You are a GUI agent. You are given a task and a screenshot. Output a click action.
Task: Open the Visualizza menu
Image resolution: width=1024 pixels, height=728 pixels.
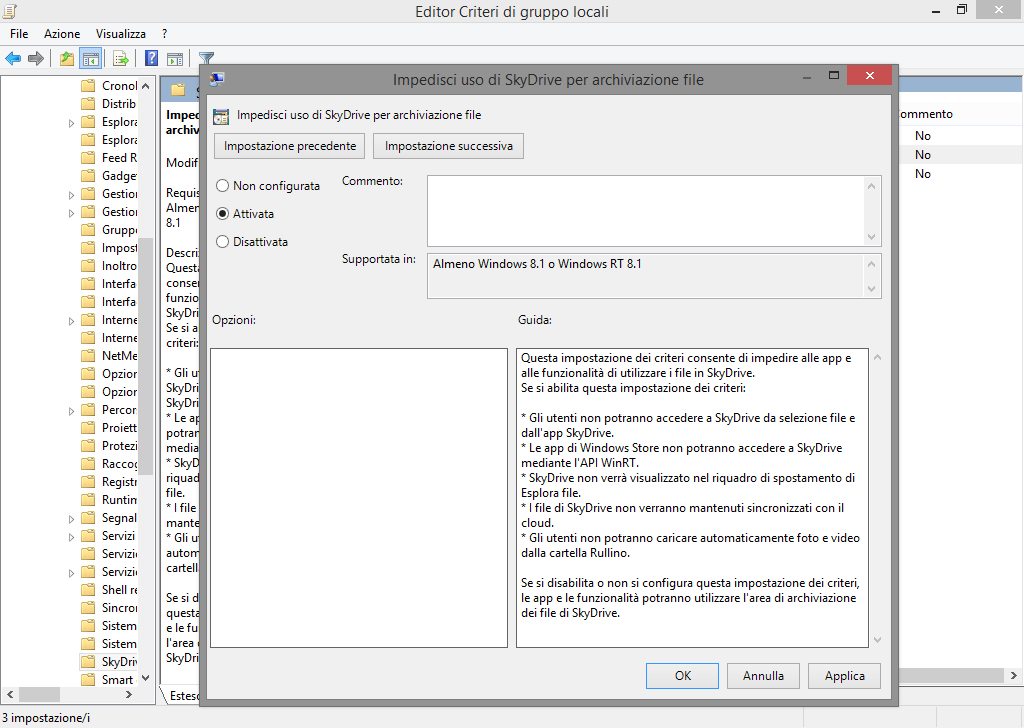[121, 34]
